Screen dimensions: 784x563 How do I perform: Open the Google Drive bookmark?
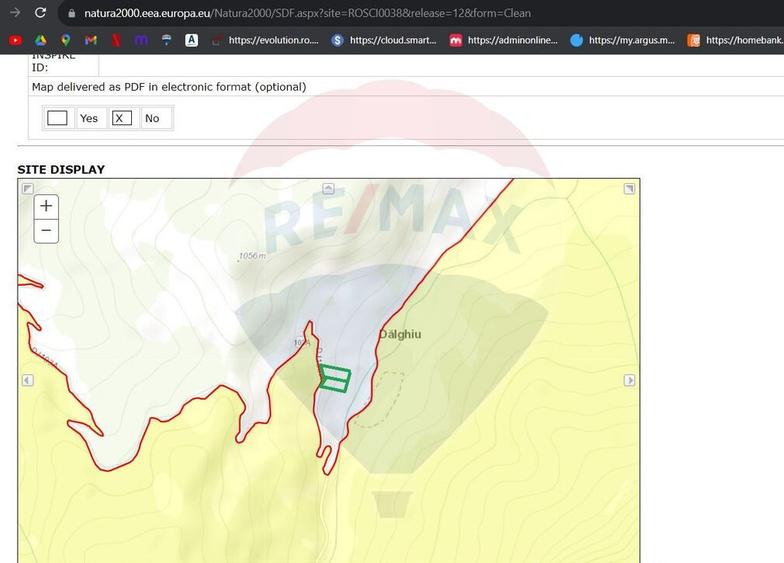[x=41, y=40]
